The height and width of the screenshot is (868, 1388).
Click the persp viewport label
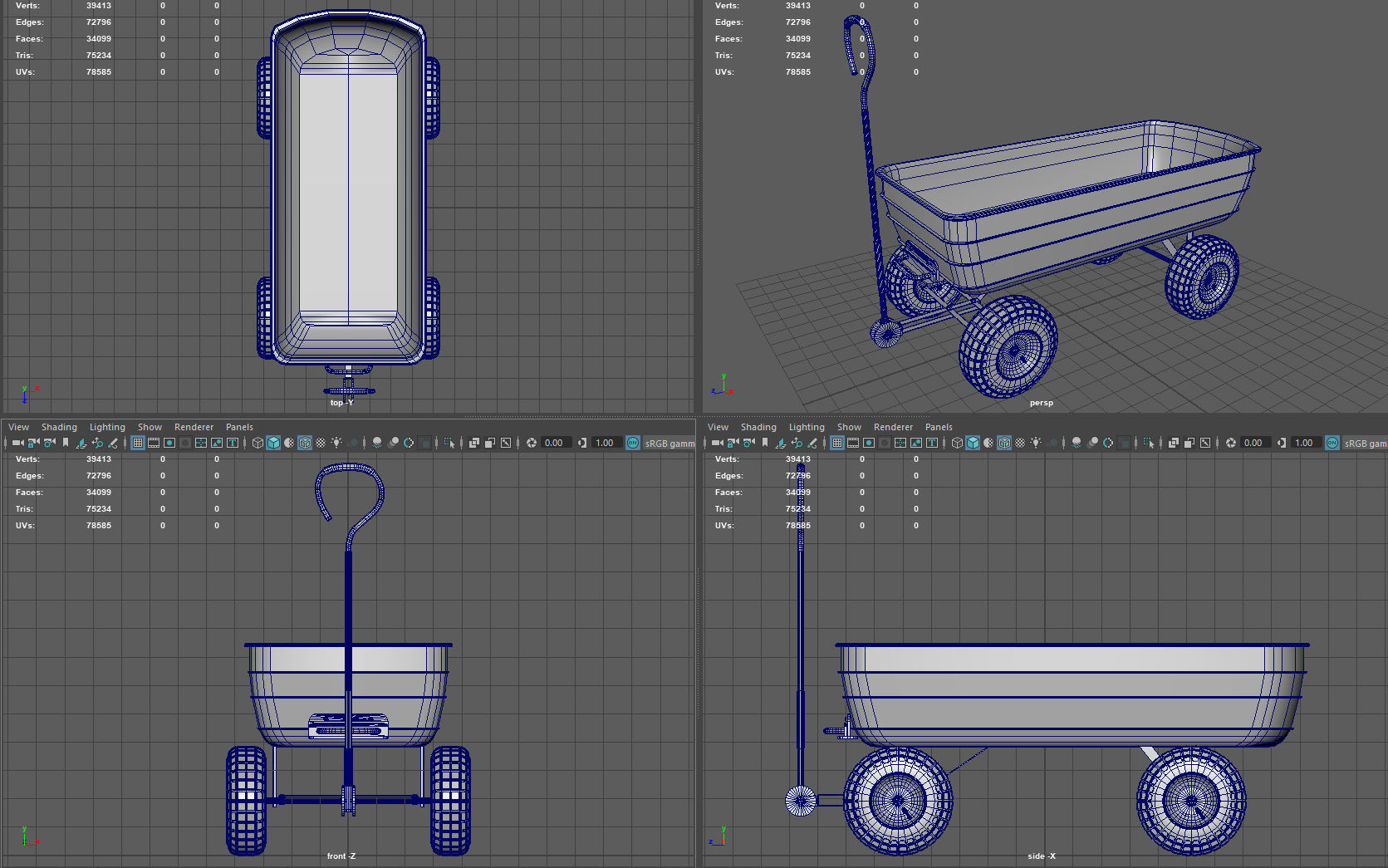click(1041, 403)
